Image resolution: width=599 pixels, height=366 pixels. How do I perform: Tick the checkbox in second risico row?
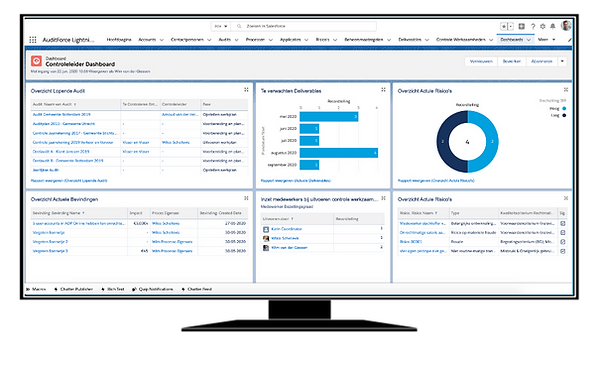tap(563, 233)
